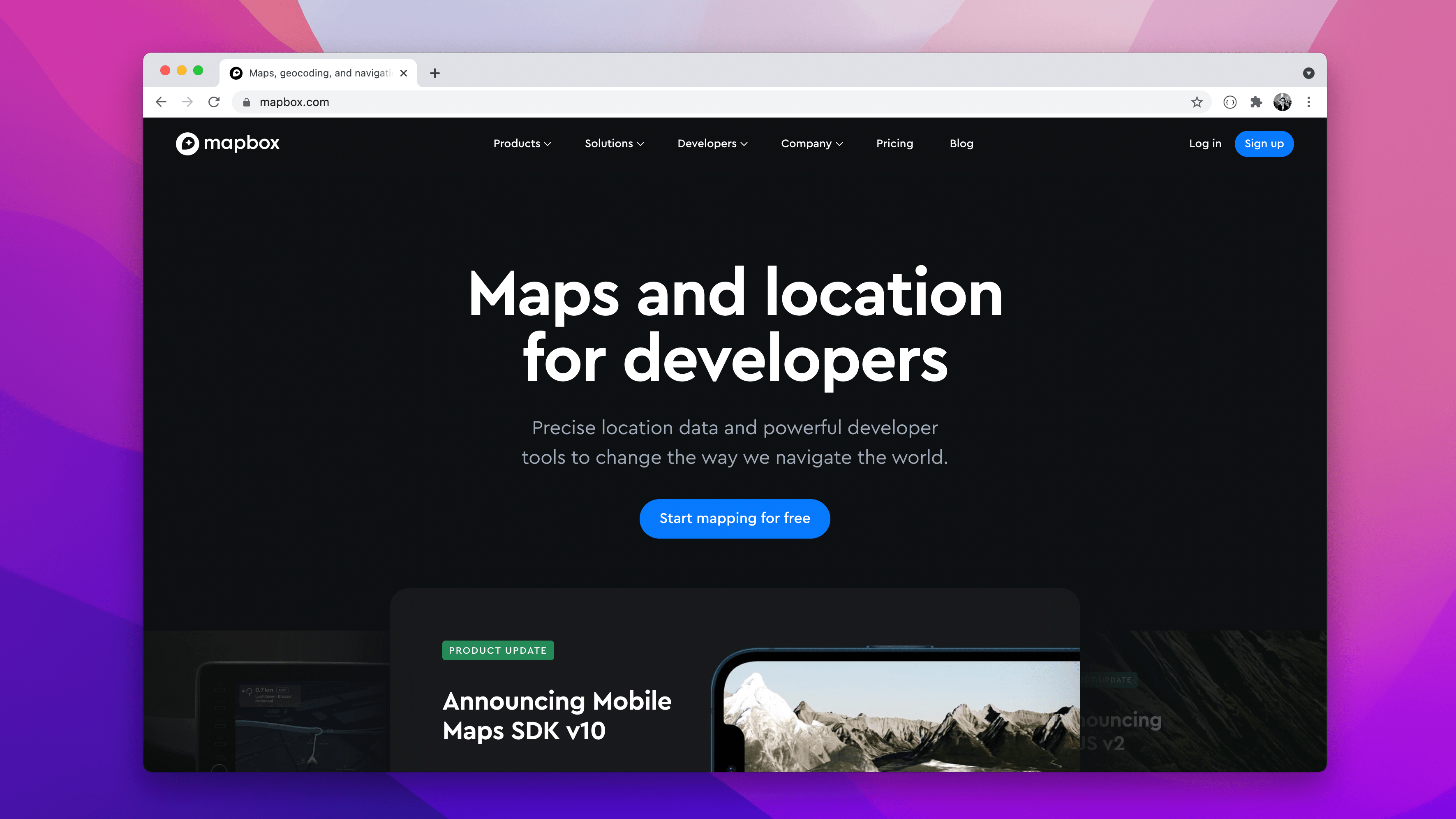The height and width of the screenshot is (819, 1456).
Task: Click the round extension icon beside bookmark star
Action: pyautogui.click(x=1230, y=102)
